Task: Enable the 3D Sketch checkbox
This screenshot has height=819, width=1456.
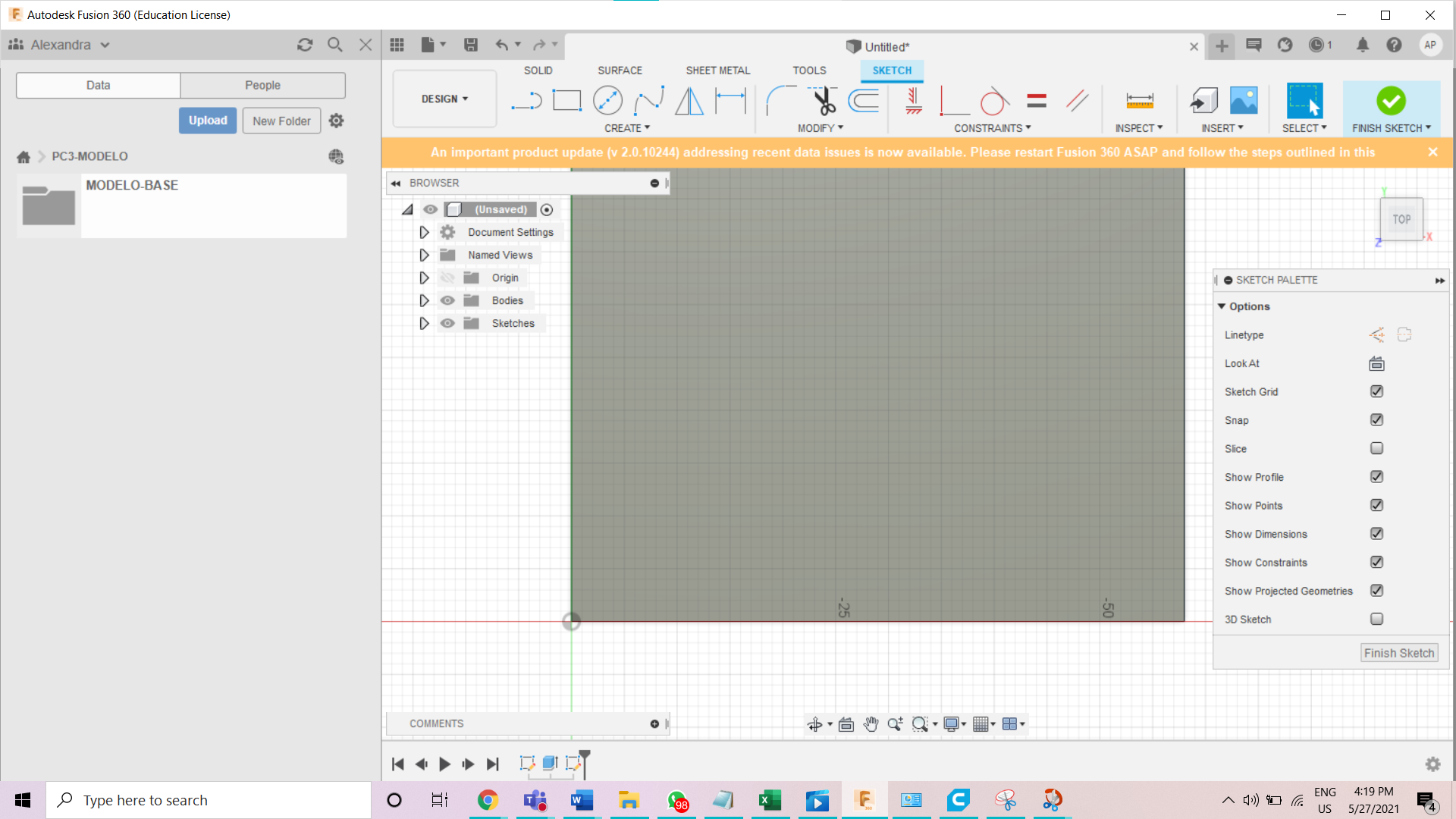Action: [1376, 619]
